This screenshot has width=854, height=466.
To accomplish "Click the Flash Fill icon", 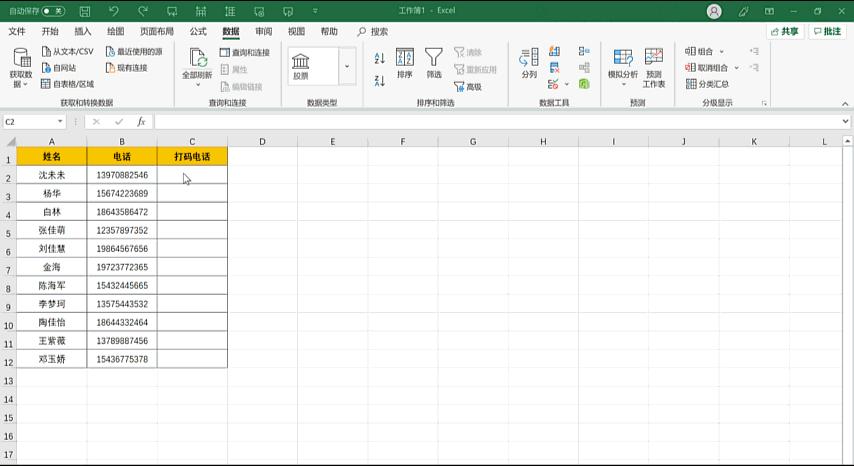I will point(554,51).
